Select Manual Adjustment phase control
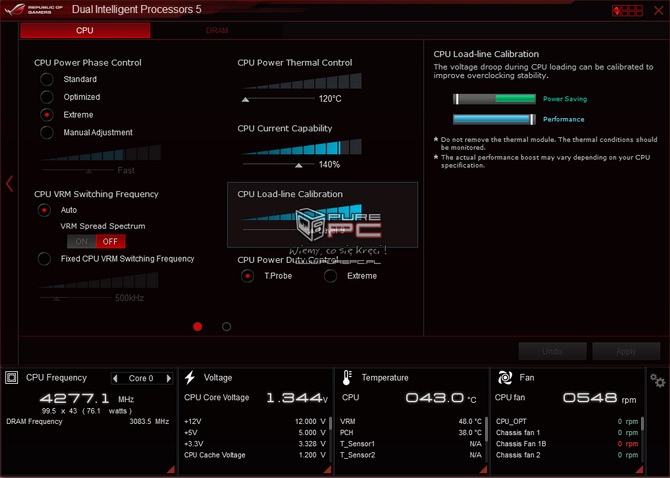The width and height of the screenshot is (670, 478). tap(47, 132)
